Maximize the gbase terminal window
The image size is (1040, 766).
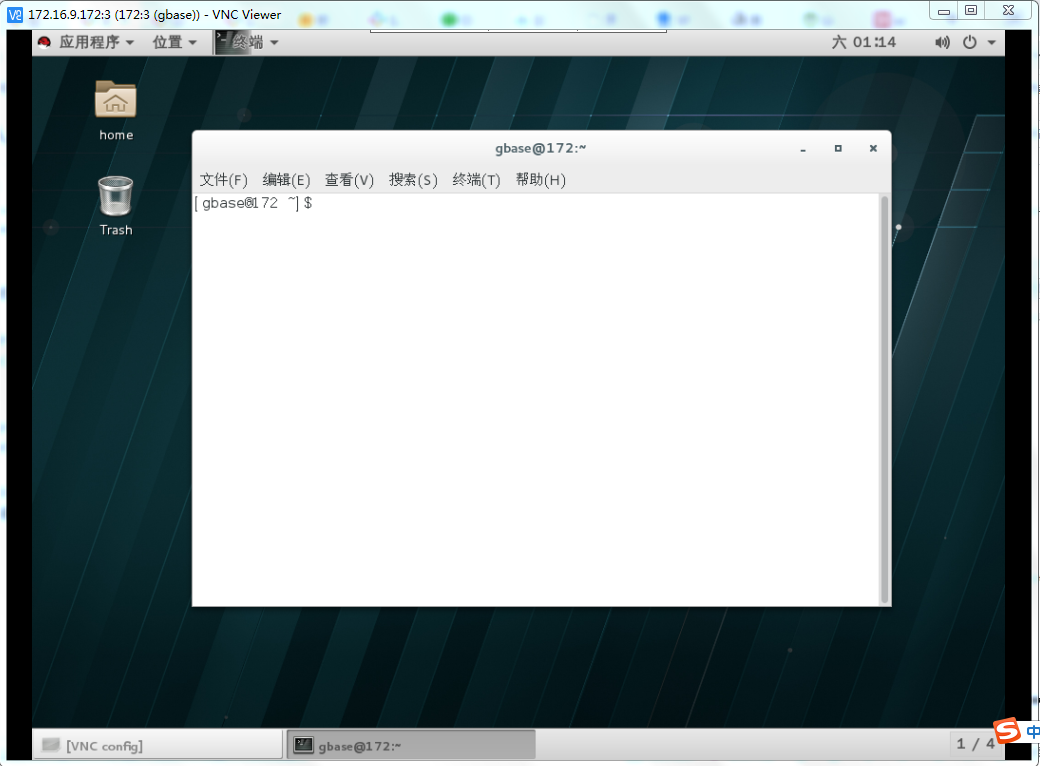(838, 149)
